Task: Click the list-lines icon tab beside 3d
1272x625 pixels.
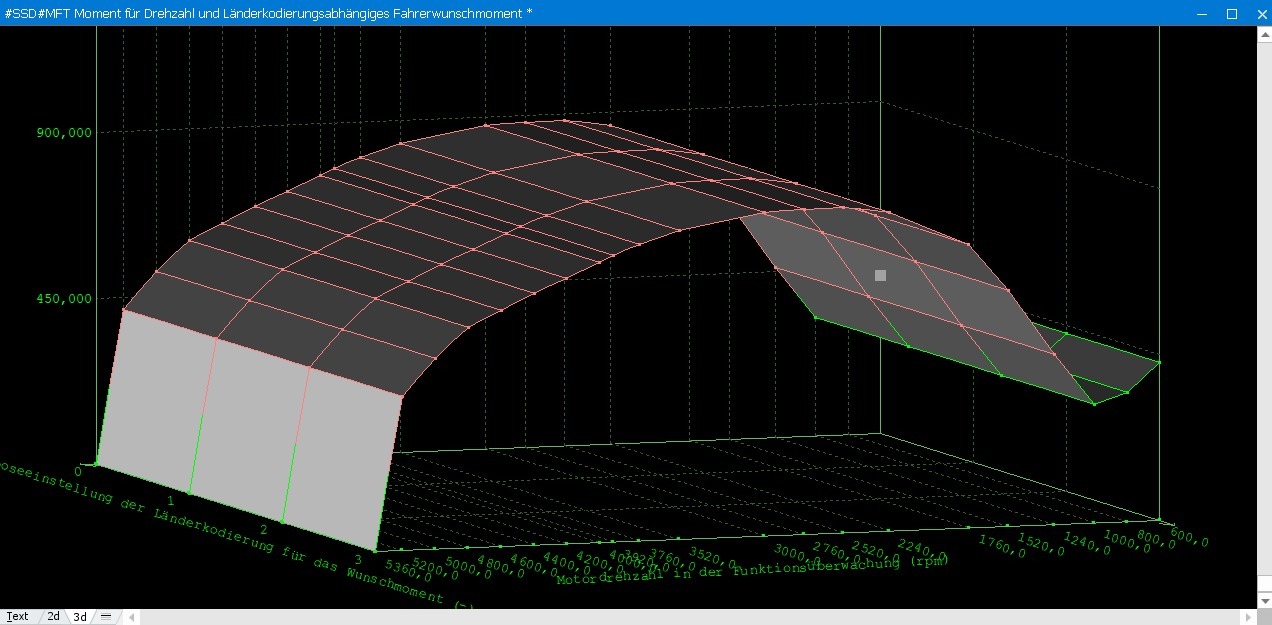Action: (106, 617)
